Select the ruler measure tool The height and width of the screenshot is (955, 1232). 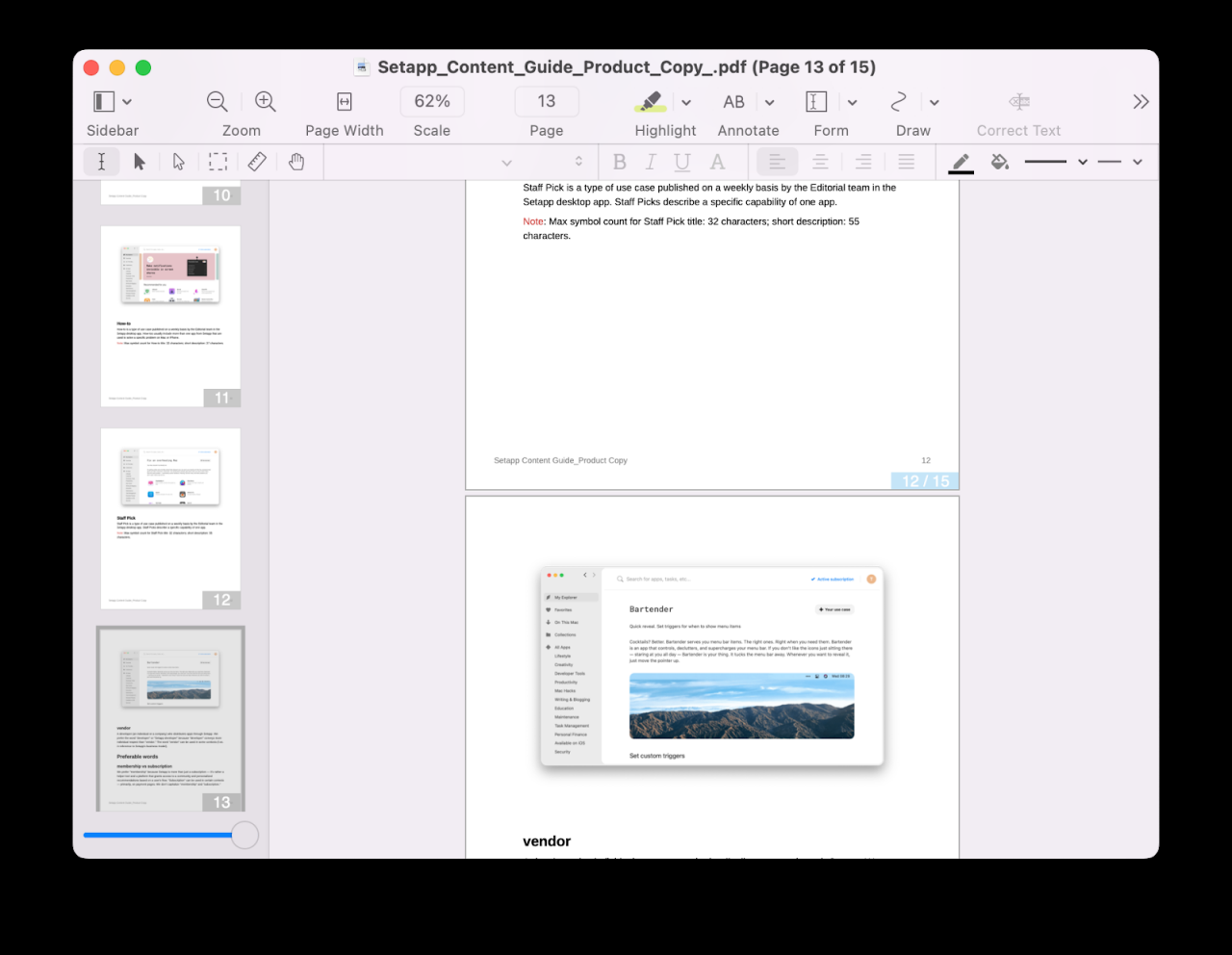pos(257,162)
